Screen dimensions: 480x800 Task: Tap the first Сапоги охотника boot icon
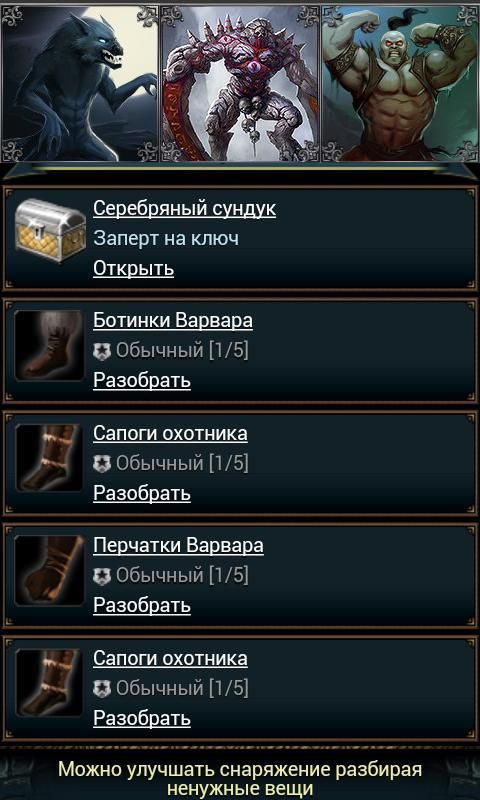pyautogui.click(x=49, y=458)
